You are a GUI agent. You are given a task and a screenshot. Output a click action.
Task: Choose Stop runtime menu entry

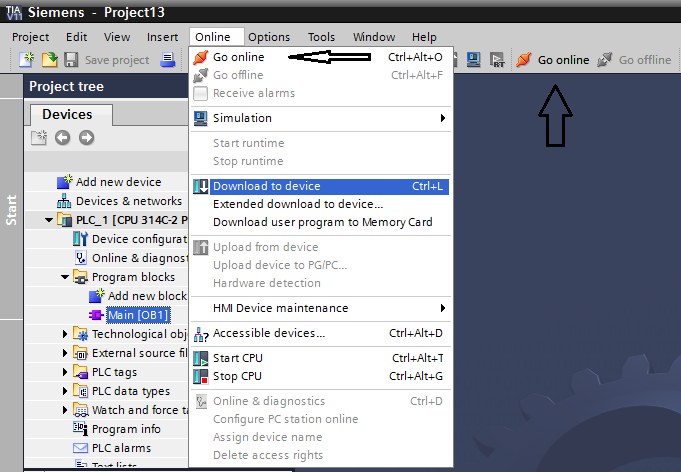pyautogui.click(x=248, y=161)
